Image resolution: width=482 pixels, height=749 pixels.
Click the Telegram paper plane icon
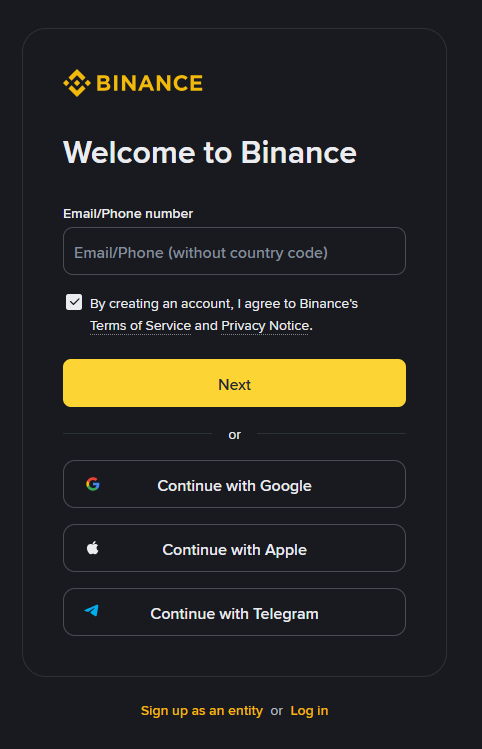[x=92, y=610]
